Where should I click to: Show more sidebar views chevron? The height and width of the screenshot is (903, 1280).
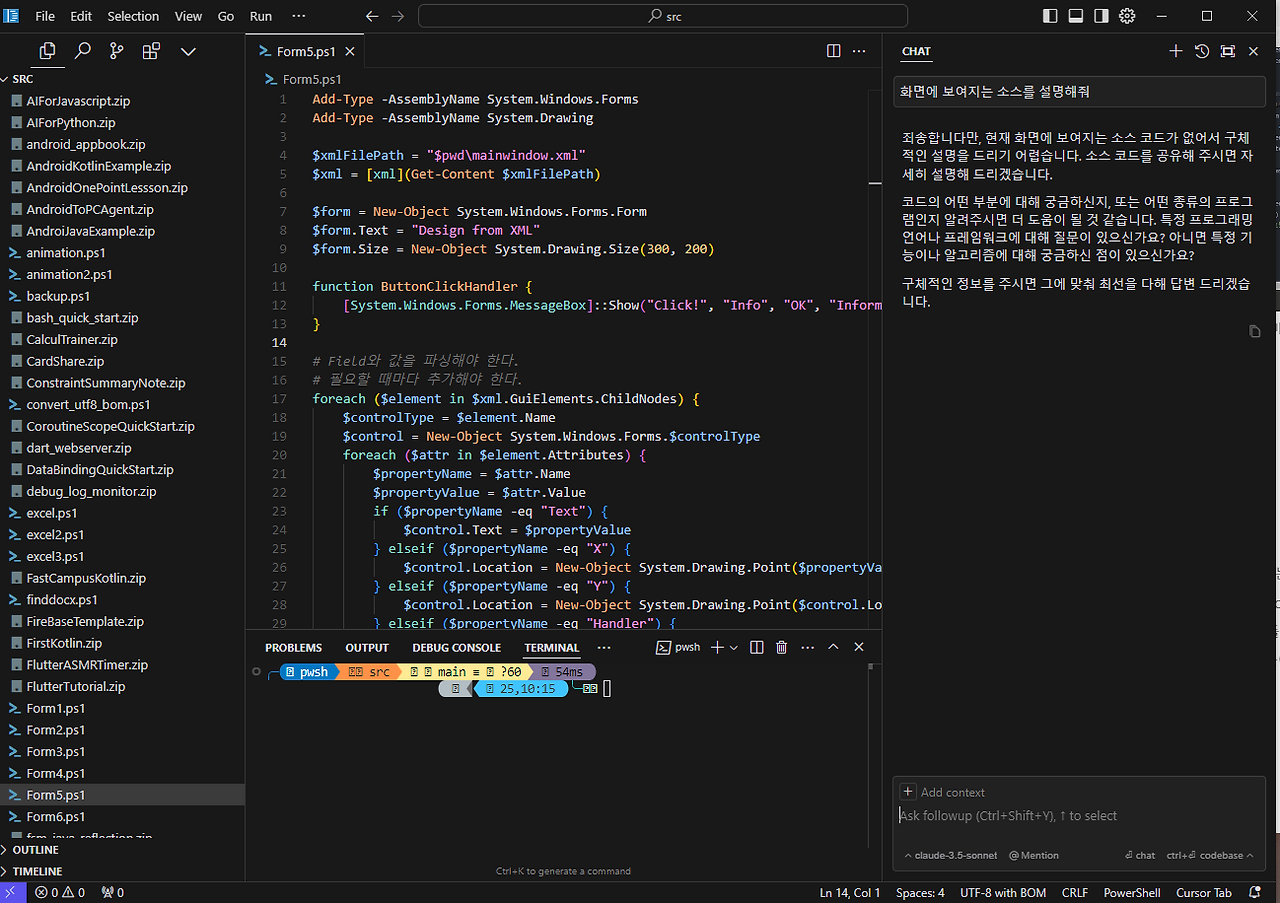(x=188, y=51)
